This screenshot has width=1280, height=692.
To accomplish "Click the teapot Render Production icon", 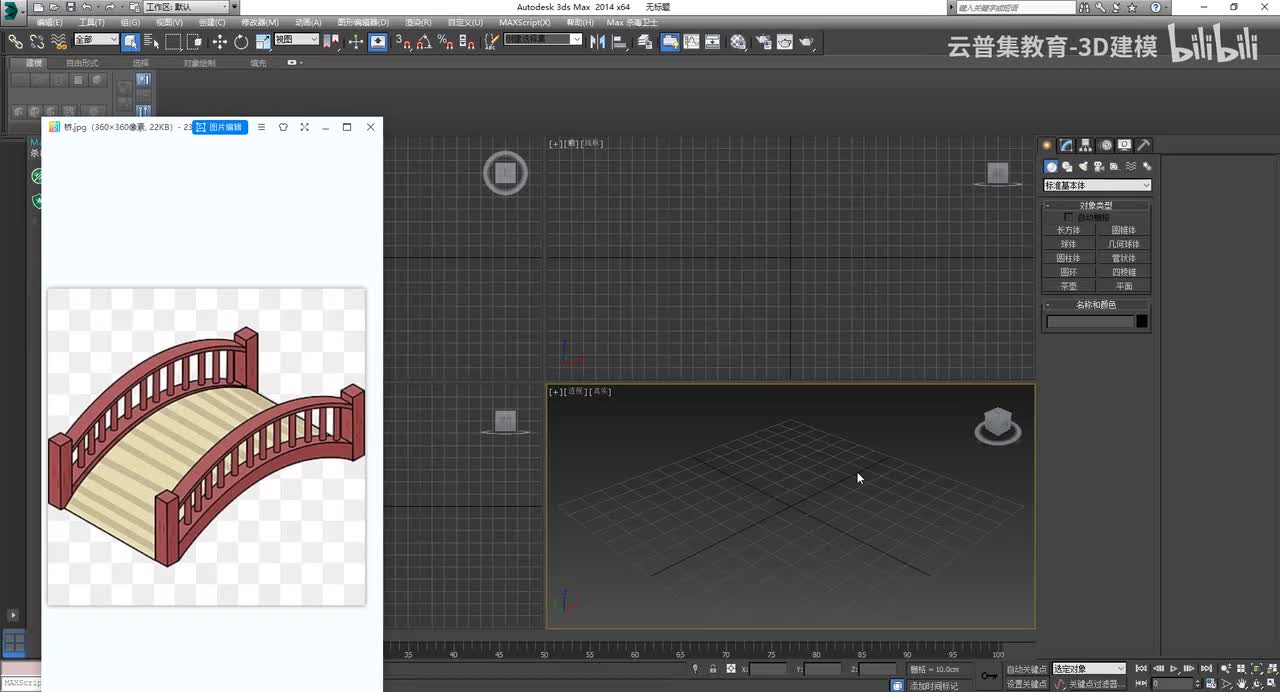I will pos(806,42).
